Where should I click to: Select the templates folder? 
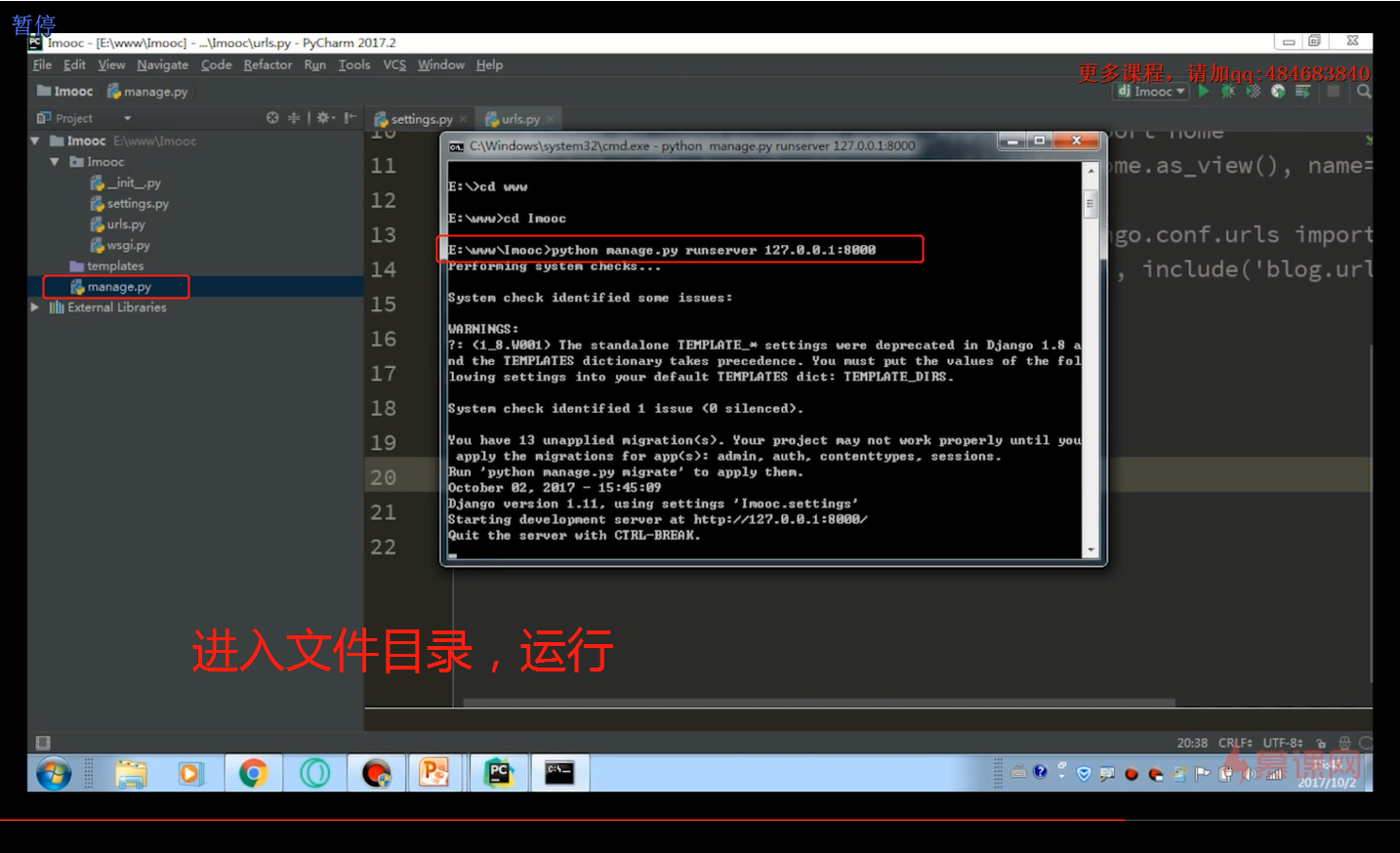(107, 265)
